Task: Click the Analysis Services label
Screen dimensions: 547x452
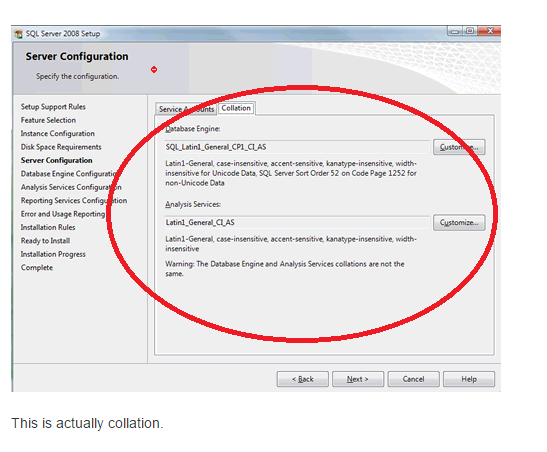Action: pos(193,204)
